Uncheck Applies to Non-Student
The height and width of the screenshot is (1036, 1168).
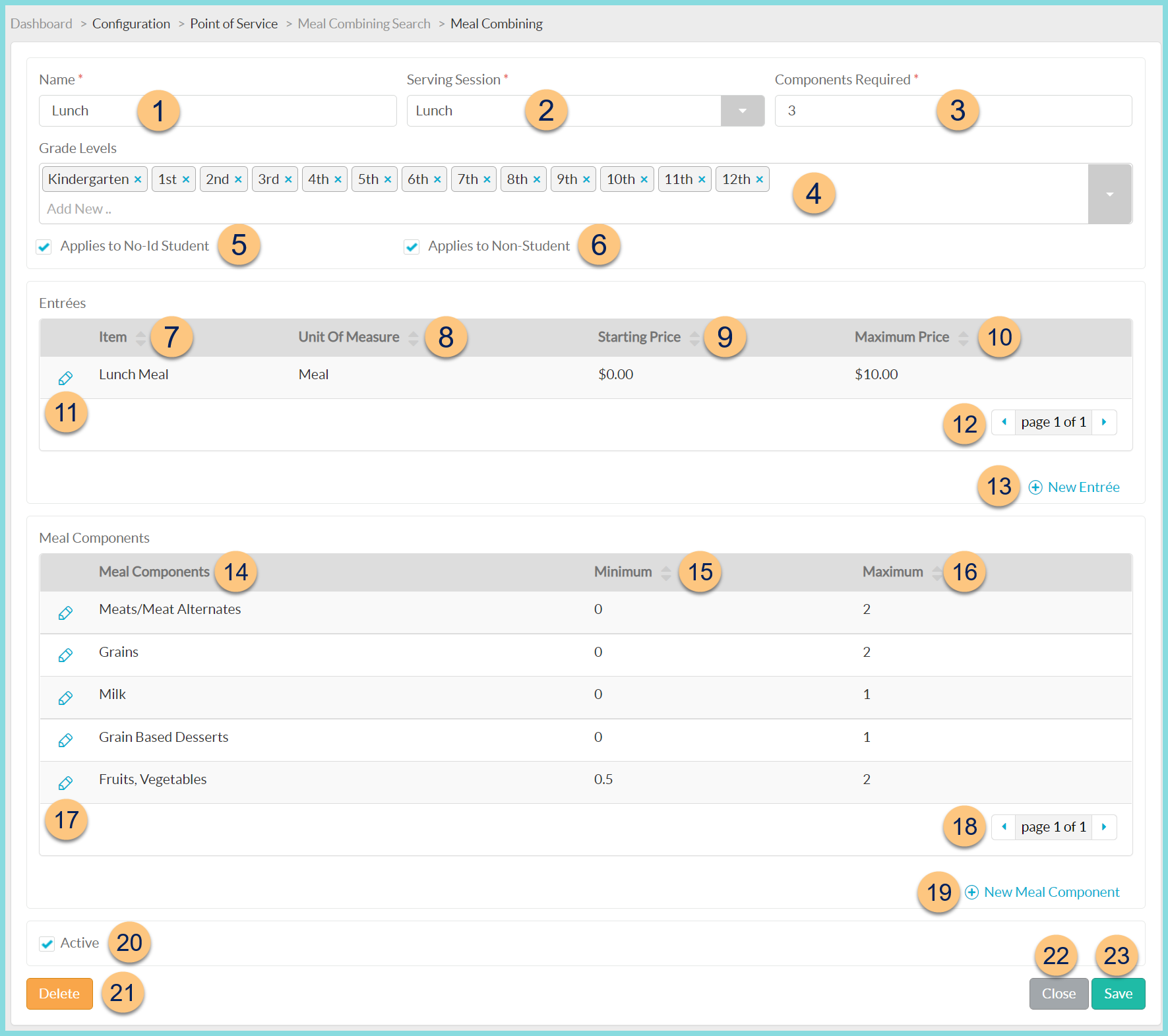411,247
